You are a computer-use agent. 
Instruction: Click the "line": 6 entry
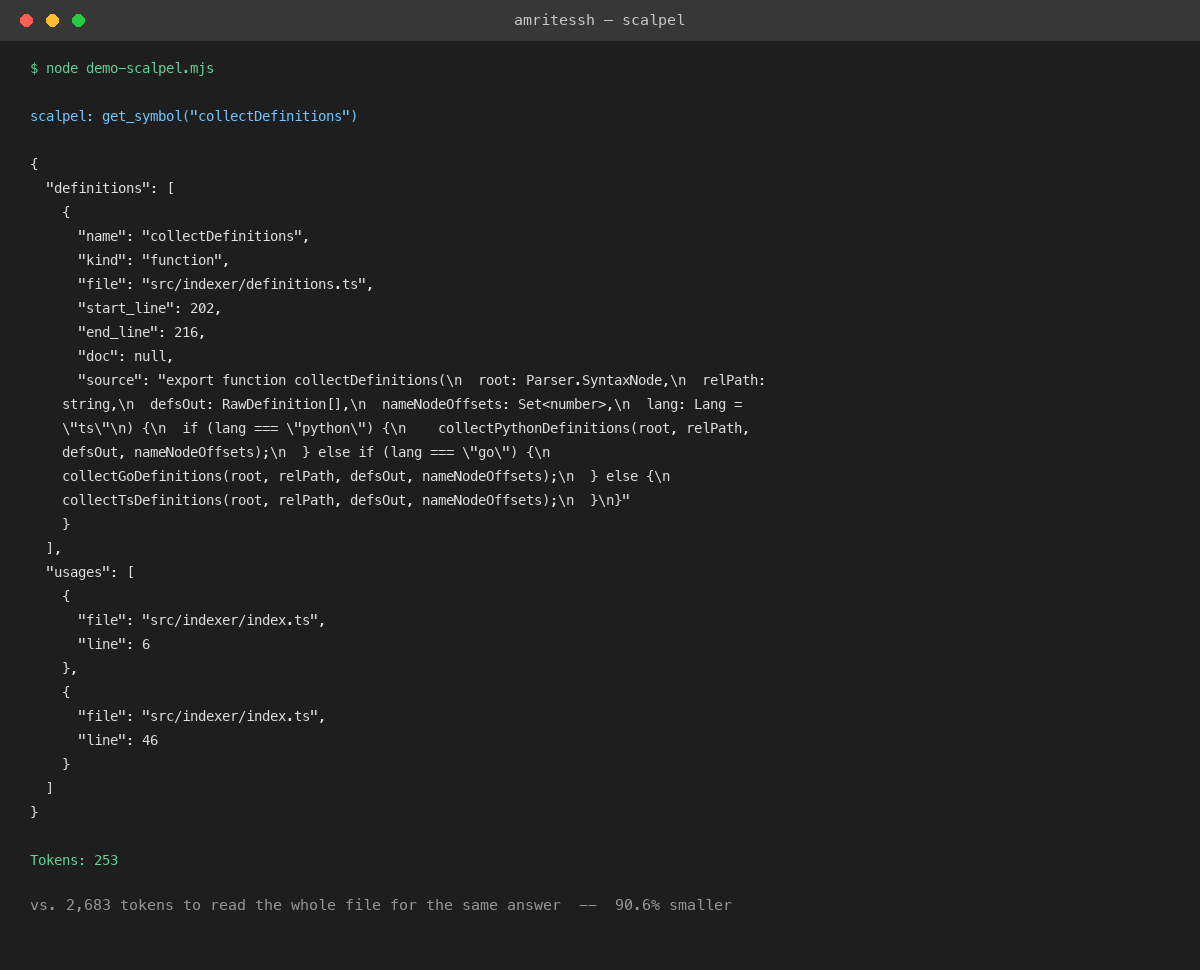coord(114,644)
